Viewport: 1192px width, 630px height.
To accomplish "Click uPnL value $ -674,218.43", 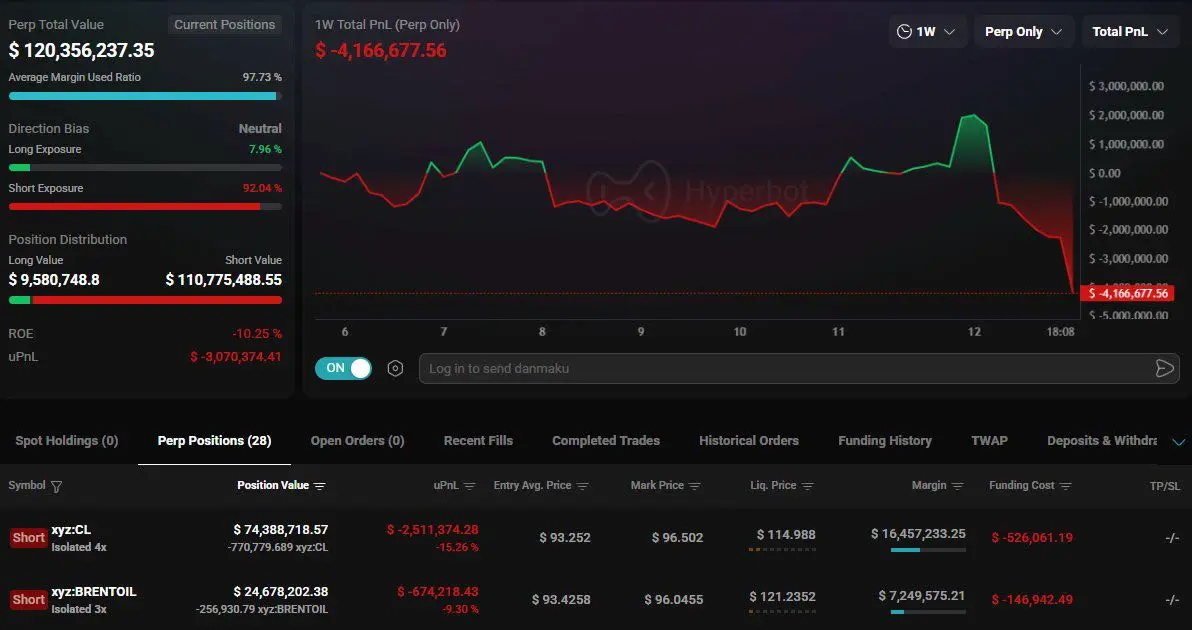I will [x=438, y=590].
